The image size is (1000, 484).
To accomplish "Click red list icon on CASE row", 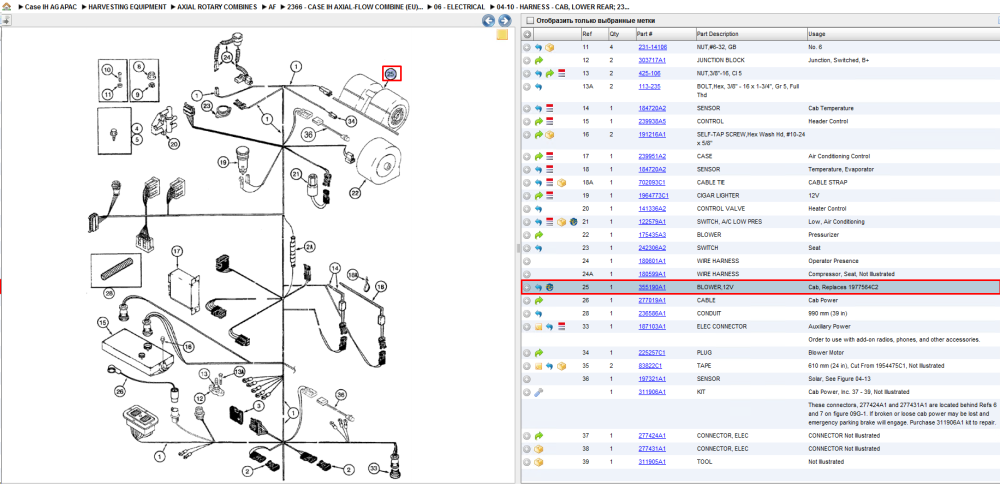I will (x=549, y=156).
